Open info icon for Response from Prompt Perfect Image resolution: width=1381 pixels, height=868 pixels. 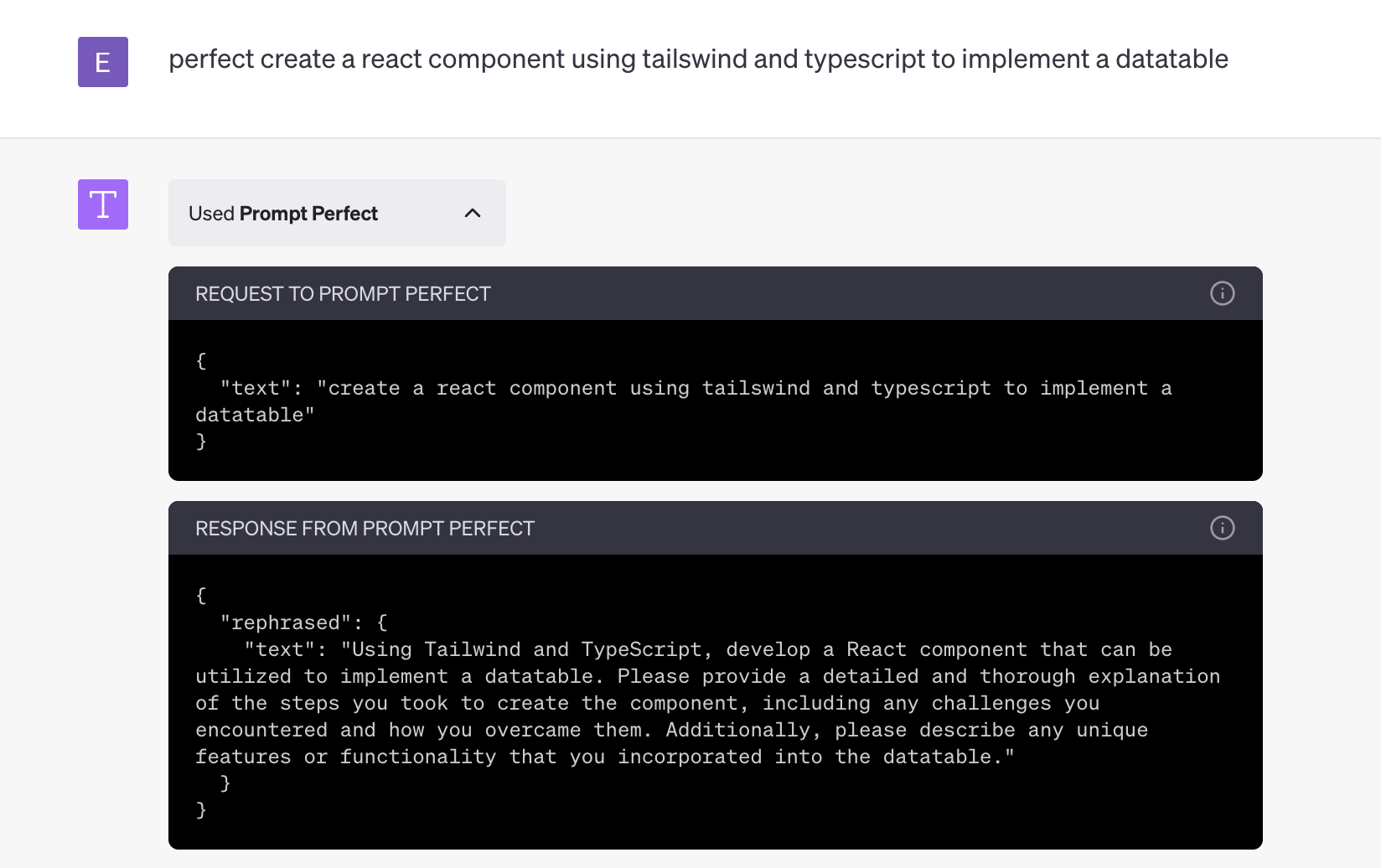pyautogui.click(x=1222, y=528)
